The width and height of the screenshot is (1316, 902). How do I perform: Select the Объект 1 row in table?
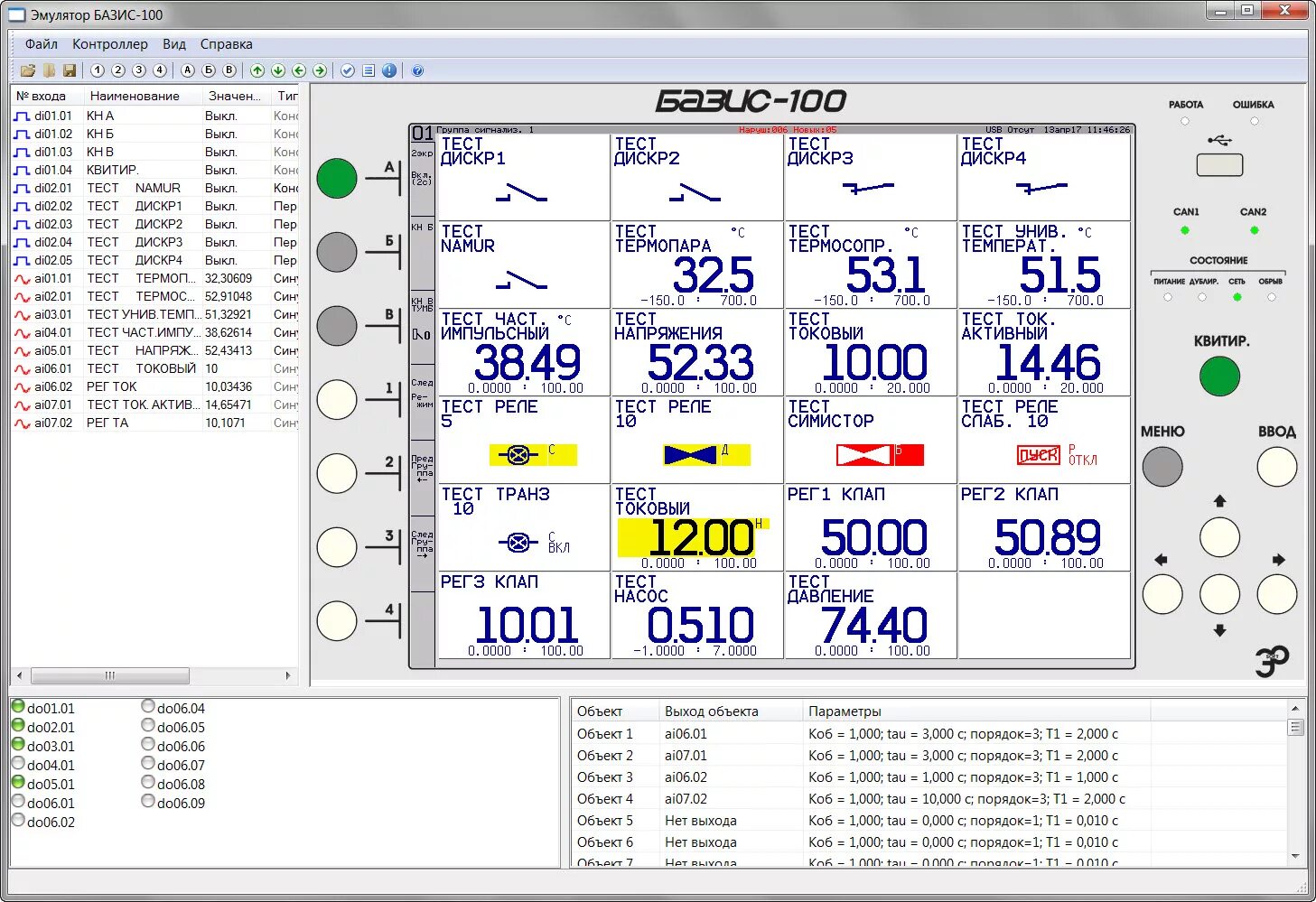point(930,734)
